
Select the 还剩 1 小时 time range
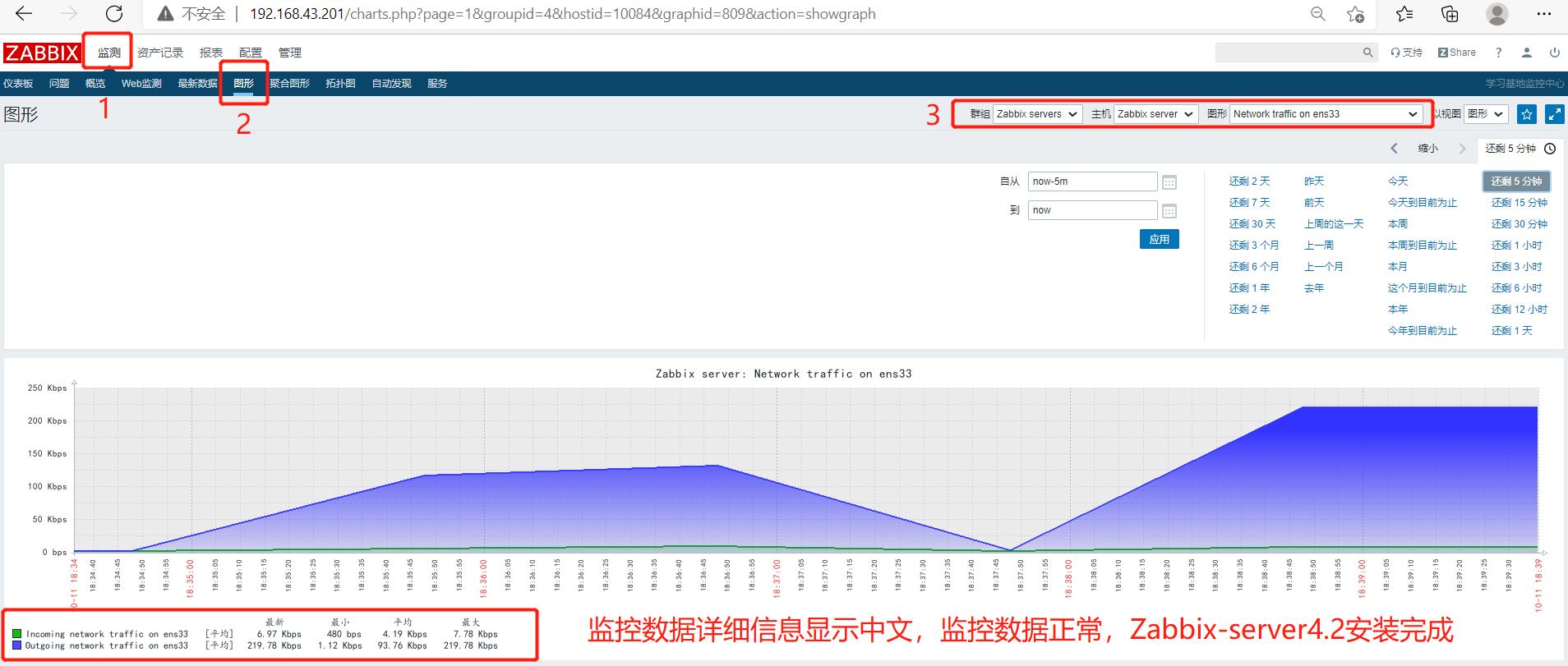click(x=1517, y=246)
